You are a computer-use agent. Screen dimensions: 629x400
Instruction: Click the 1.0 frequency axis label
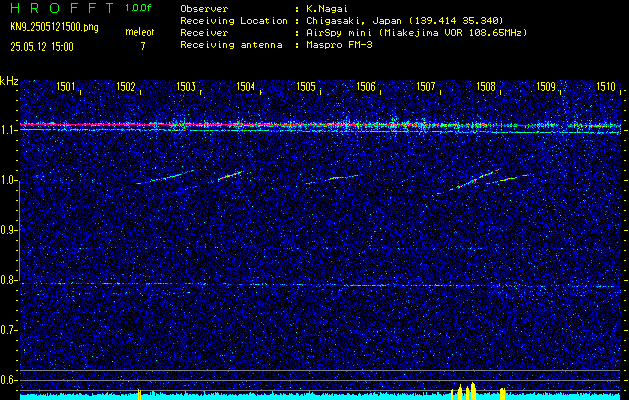8,180
